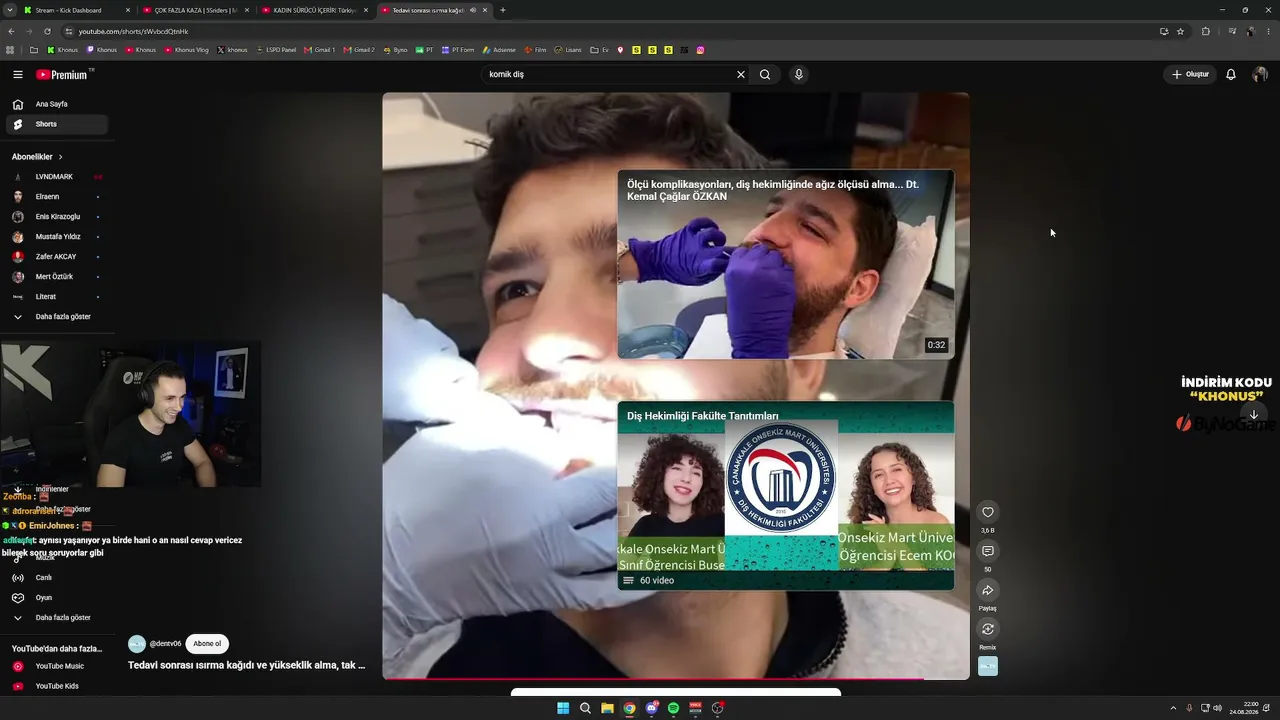This screenshot has width=1280, height=720.
Task: Close the Kick Dashboard tab
Action: (x=127, y=10)
